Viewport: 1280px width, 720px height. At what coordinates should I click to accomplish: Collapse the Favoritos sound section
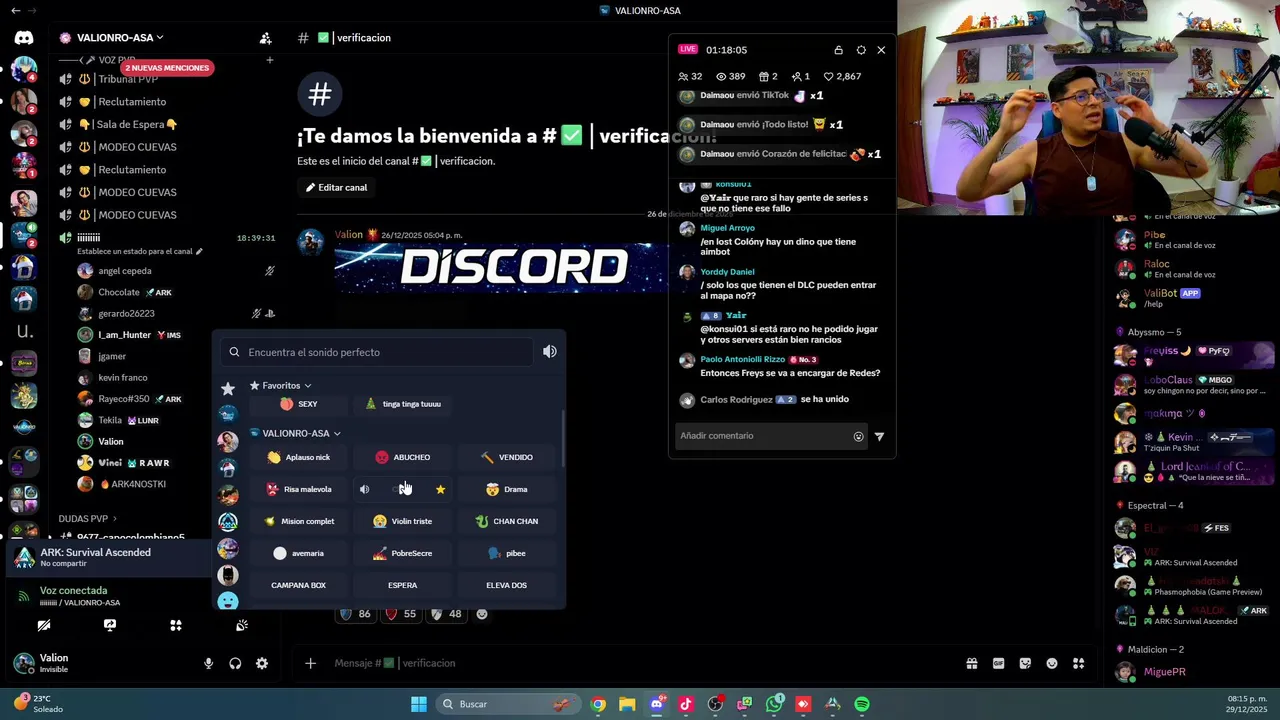(280, 385)
